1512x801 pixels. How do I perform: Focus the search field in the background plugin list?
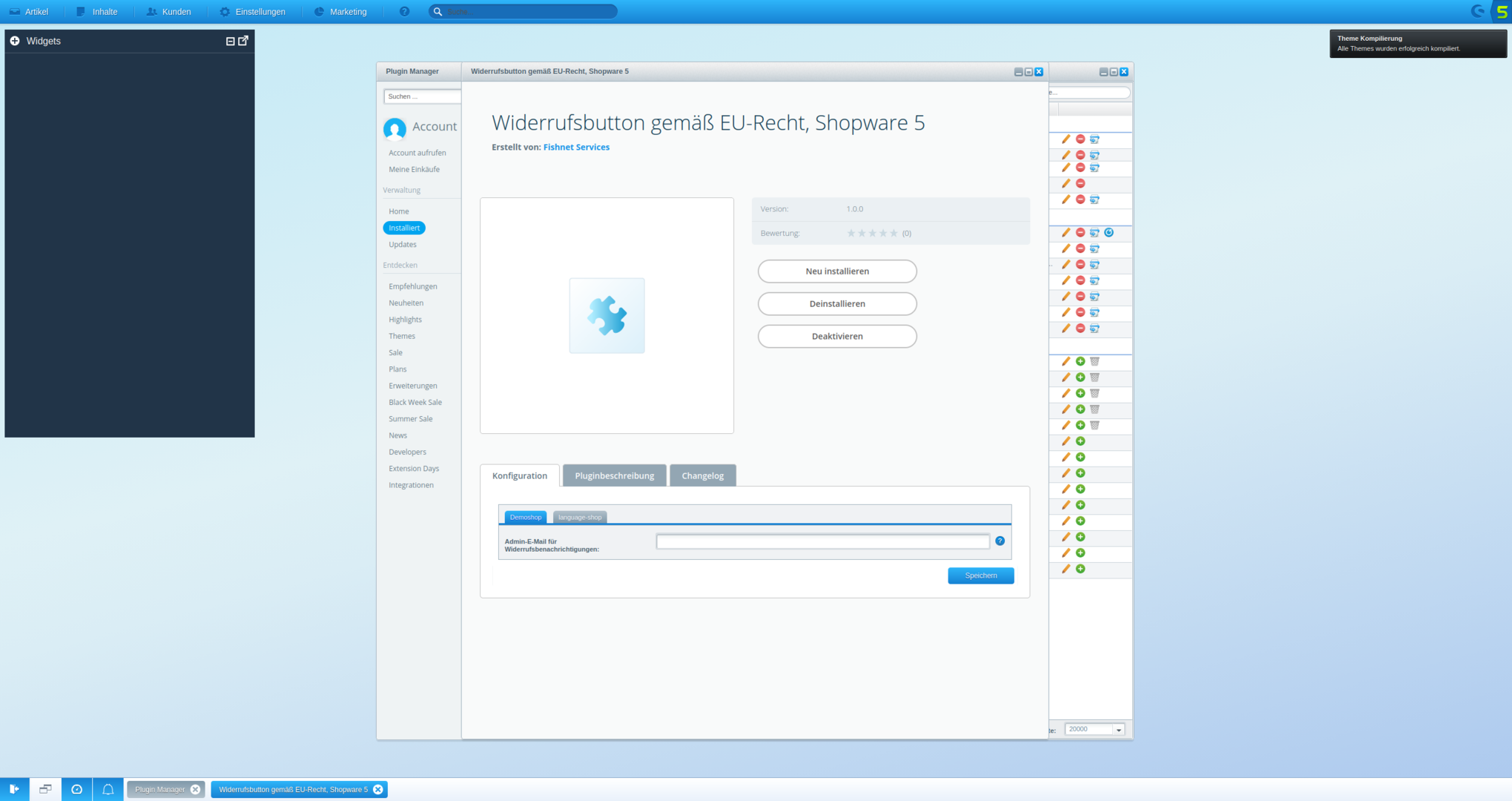(x=1089, y=93)
